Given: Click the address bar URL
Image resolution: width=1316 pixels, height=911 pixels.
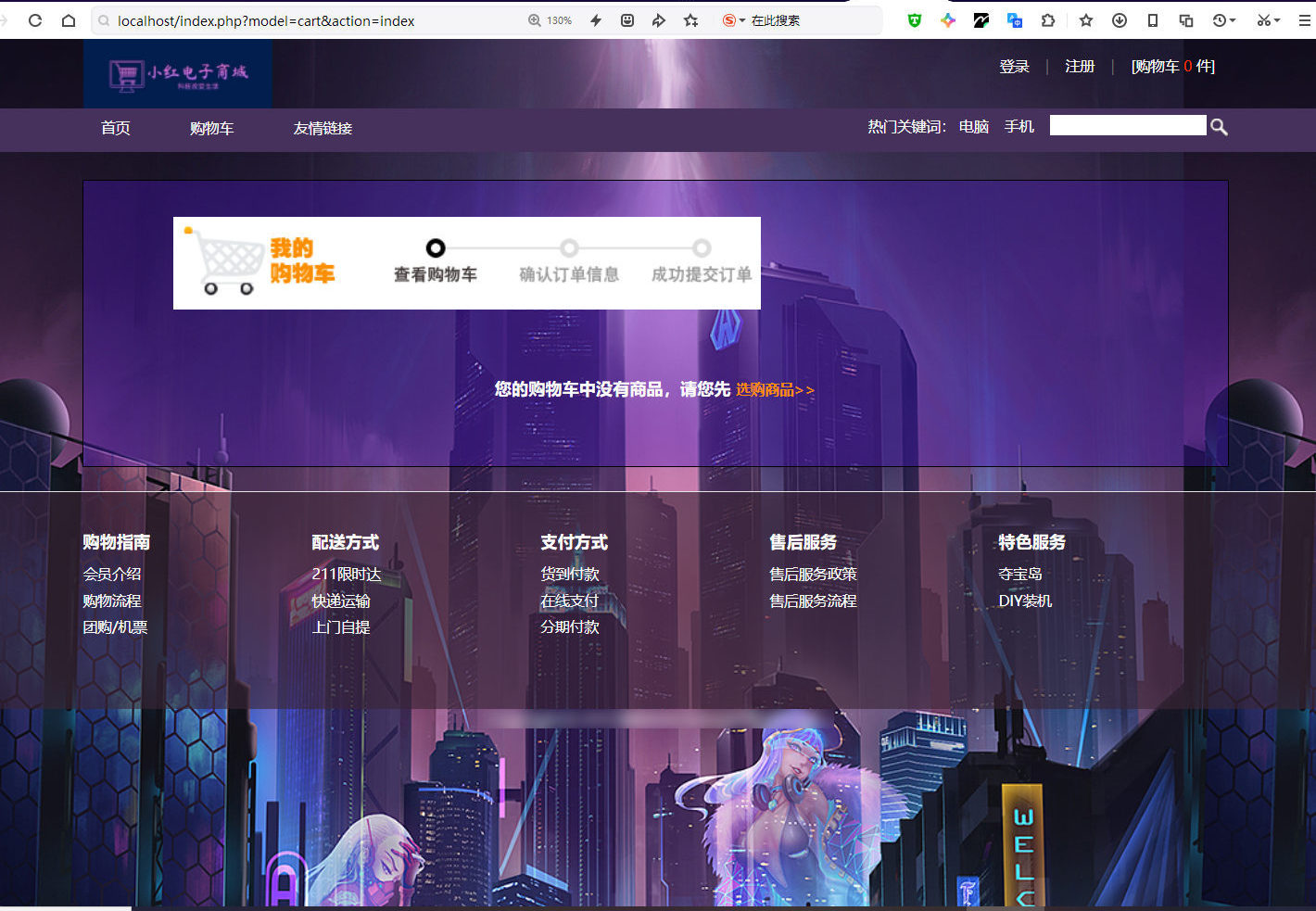Looking at the screenshot, I should pyautogui.click(x=266, y=20).
